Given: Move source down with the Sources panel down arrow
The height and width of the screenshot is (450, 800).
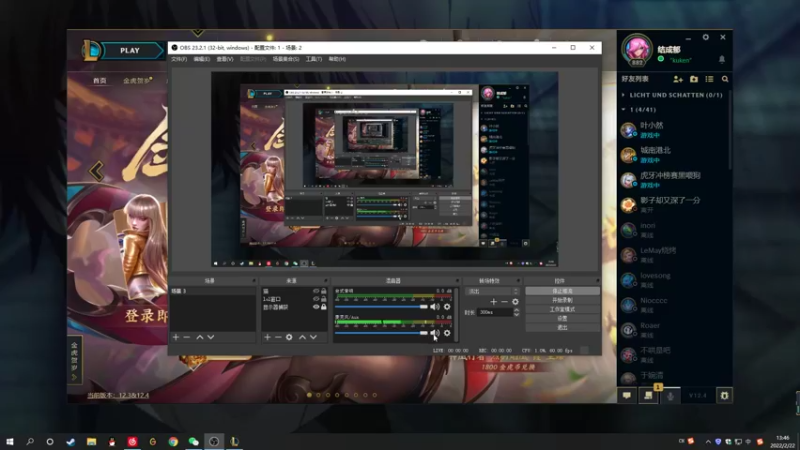Looking at the screenshot, I should [x=313, y=337].
